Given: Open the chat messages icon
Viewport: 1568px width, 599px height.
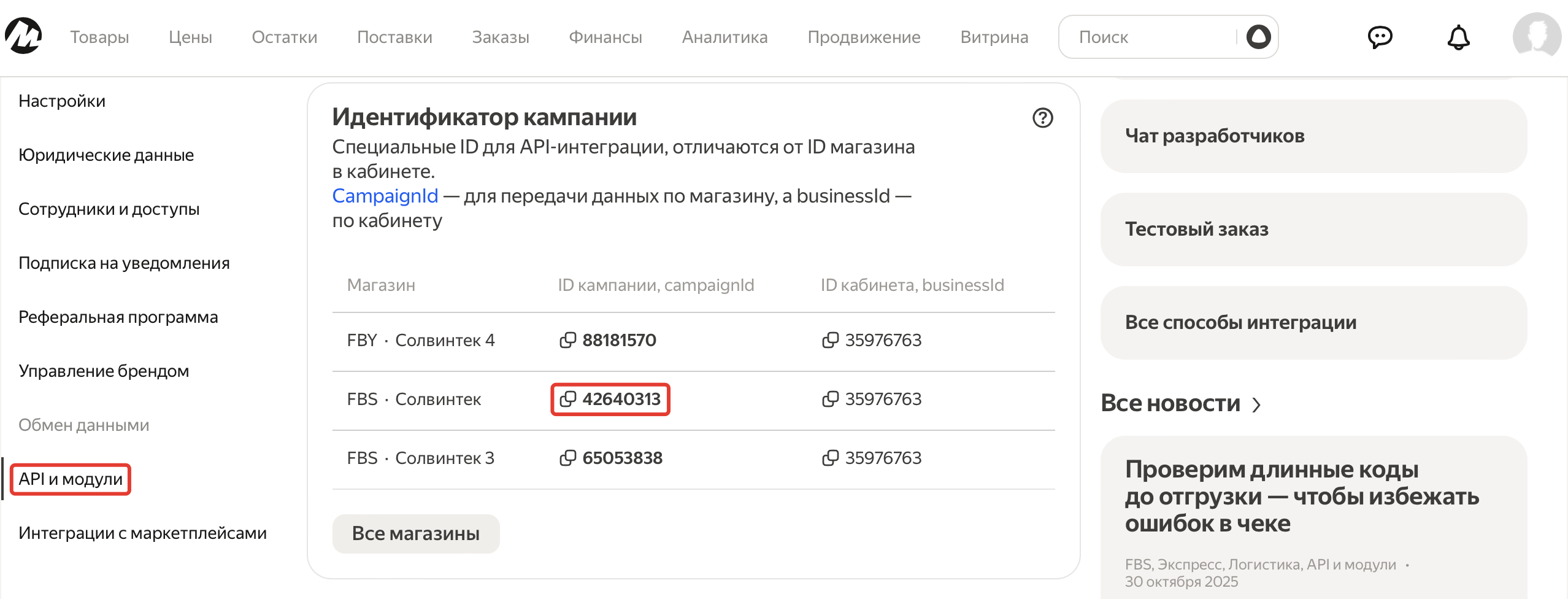Looking at the screenshot, I should tap(1380, 37).
